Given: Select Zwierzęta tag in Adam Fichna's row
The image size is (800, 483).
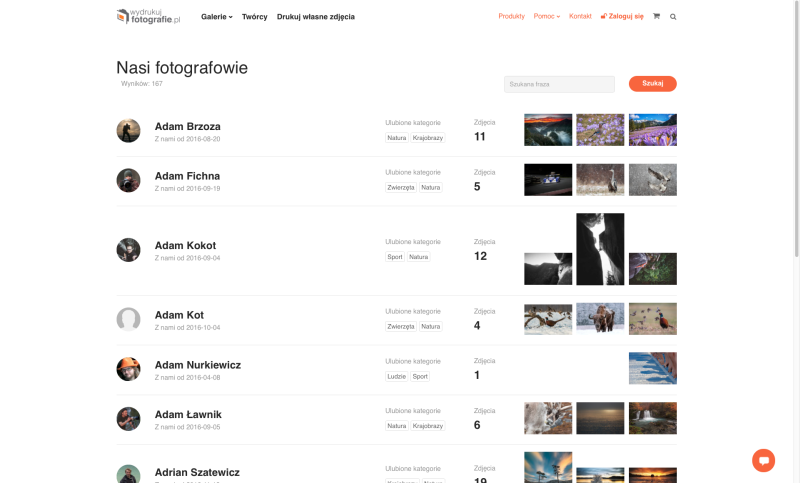Looking at the screenshot, I should point(401,188).
